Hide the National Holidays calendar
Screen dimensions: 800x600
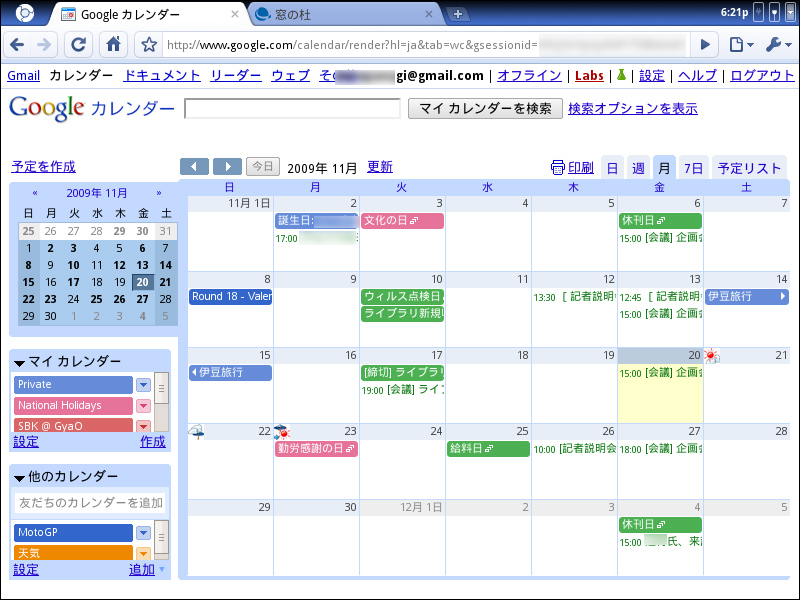pyautogui.click(x=70, y=405)
